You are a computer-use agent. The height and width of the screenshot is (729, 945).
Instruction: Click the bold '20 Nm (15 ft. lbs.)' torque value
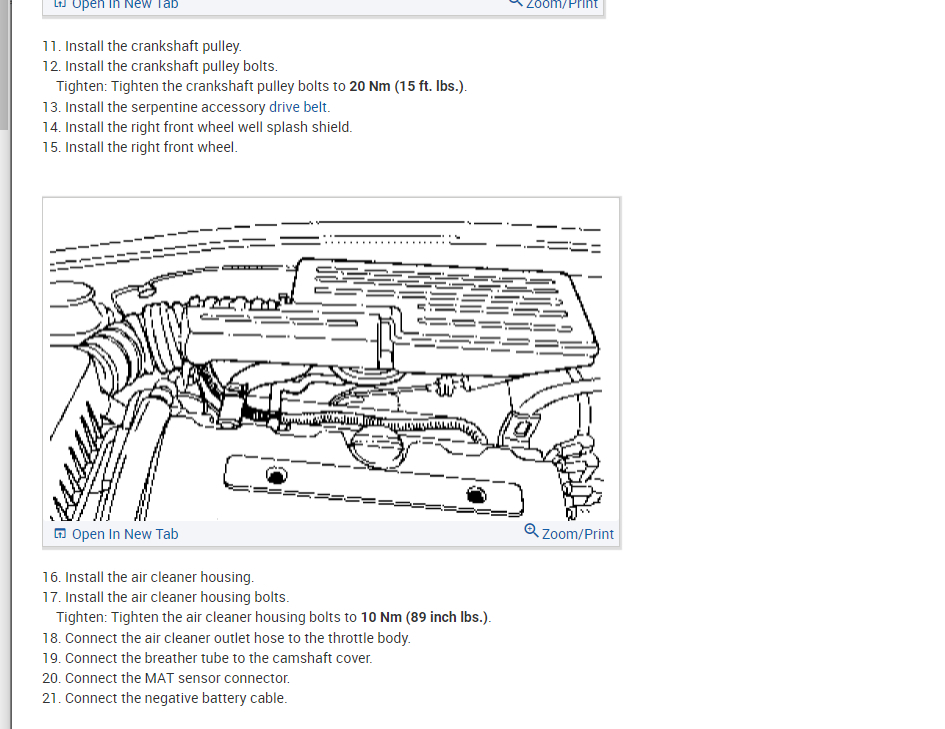point(407,86)
